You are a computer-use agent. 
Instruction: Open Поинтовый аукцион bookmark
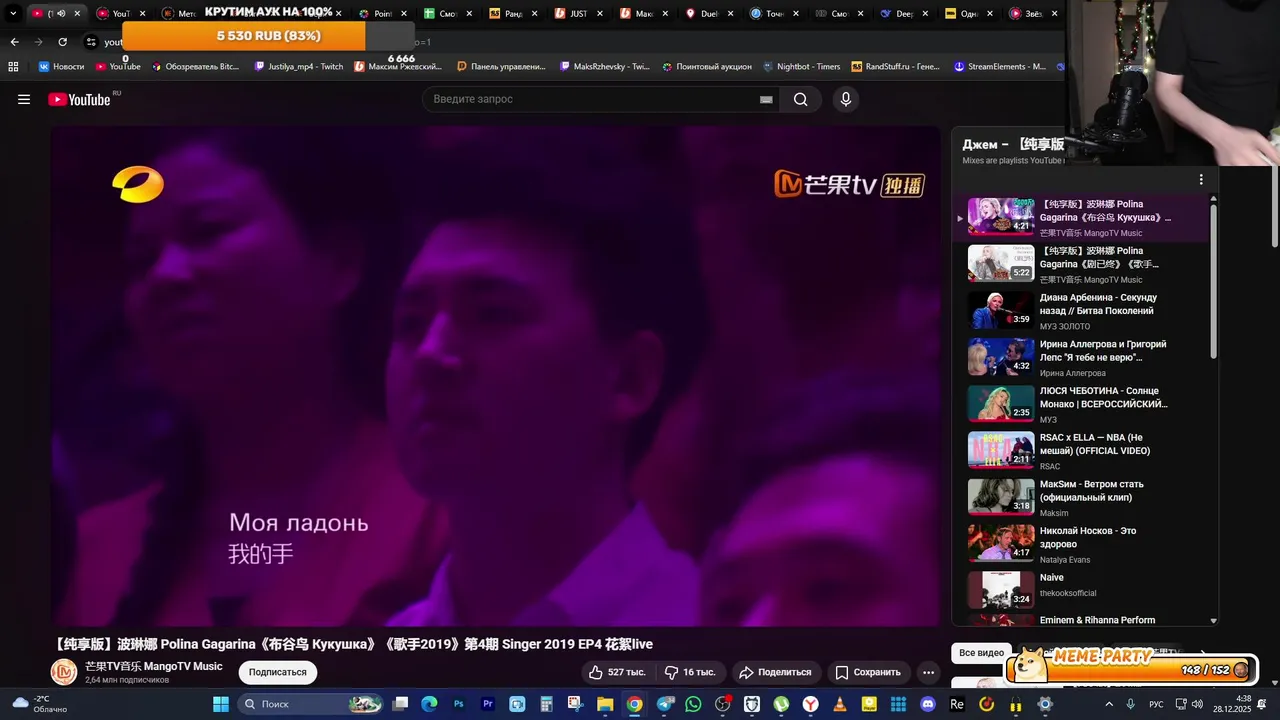(x=706, y=67)
